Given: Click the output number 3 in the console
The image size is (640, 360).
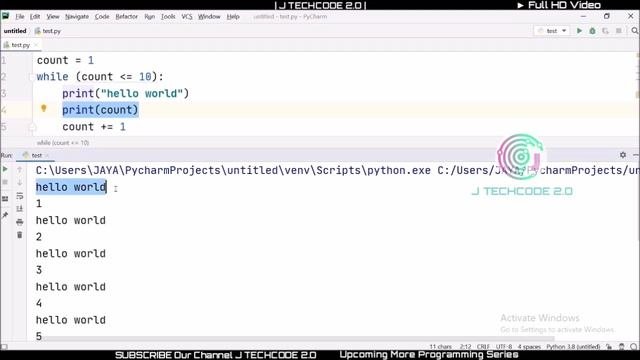Looking at the screenshot, I should pyautogui.click(x=39, y=270).
